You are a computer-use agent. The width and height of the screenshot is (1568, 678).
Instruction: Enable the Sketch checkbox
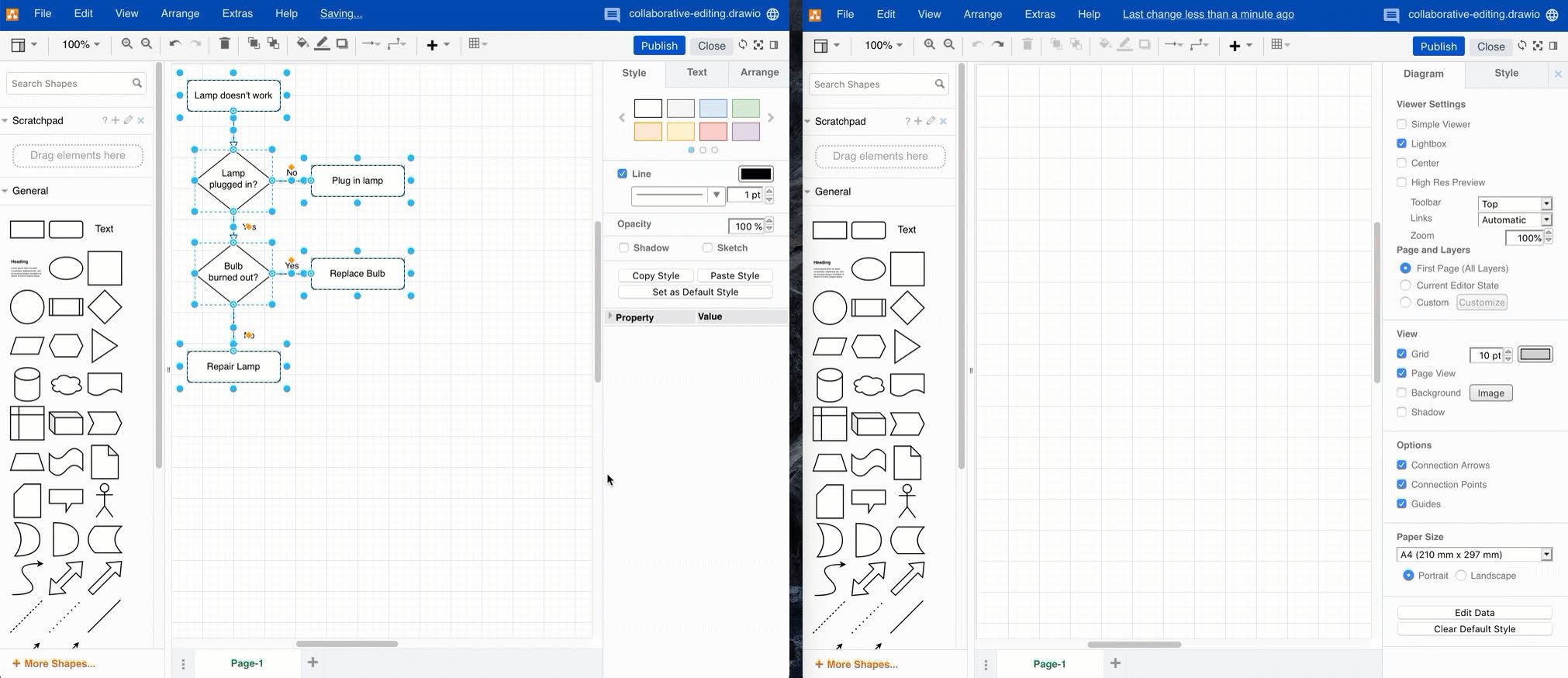(707, 248)
